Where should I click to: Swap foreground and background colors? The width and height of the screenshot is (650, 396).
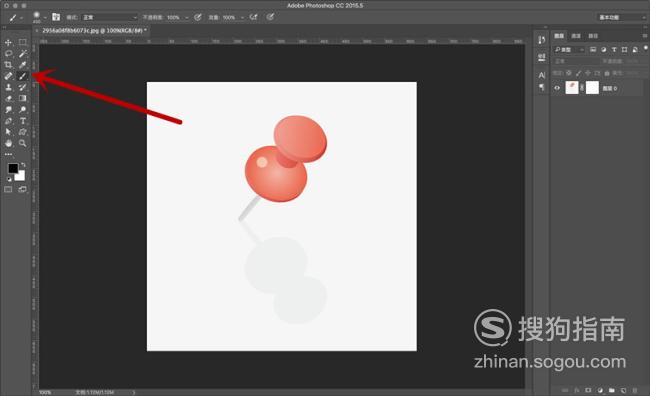[x=23, y=165]
